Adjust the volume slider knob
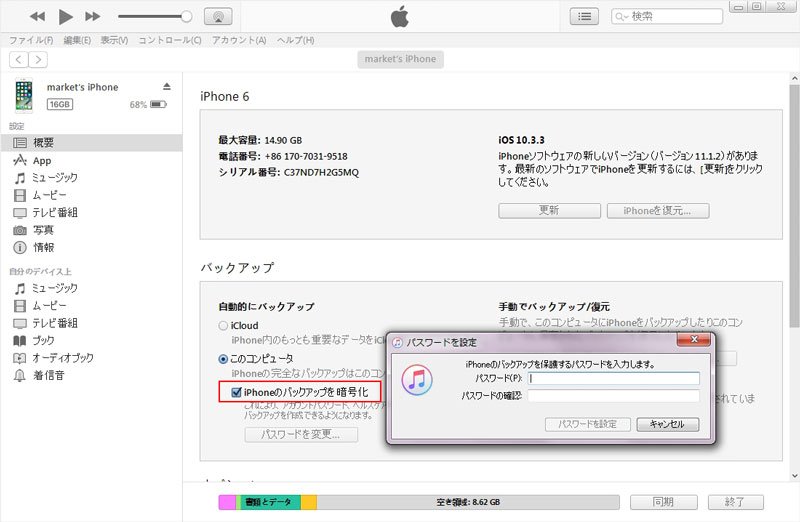Image resolution: width=800 pixels, height=522 pixels. coord(187,17)
